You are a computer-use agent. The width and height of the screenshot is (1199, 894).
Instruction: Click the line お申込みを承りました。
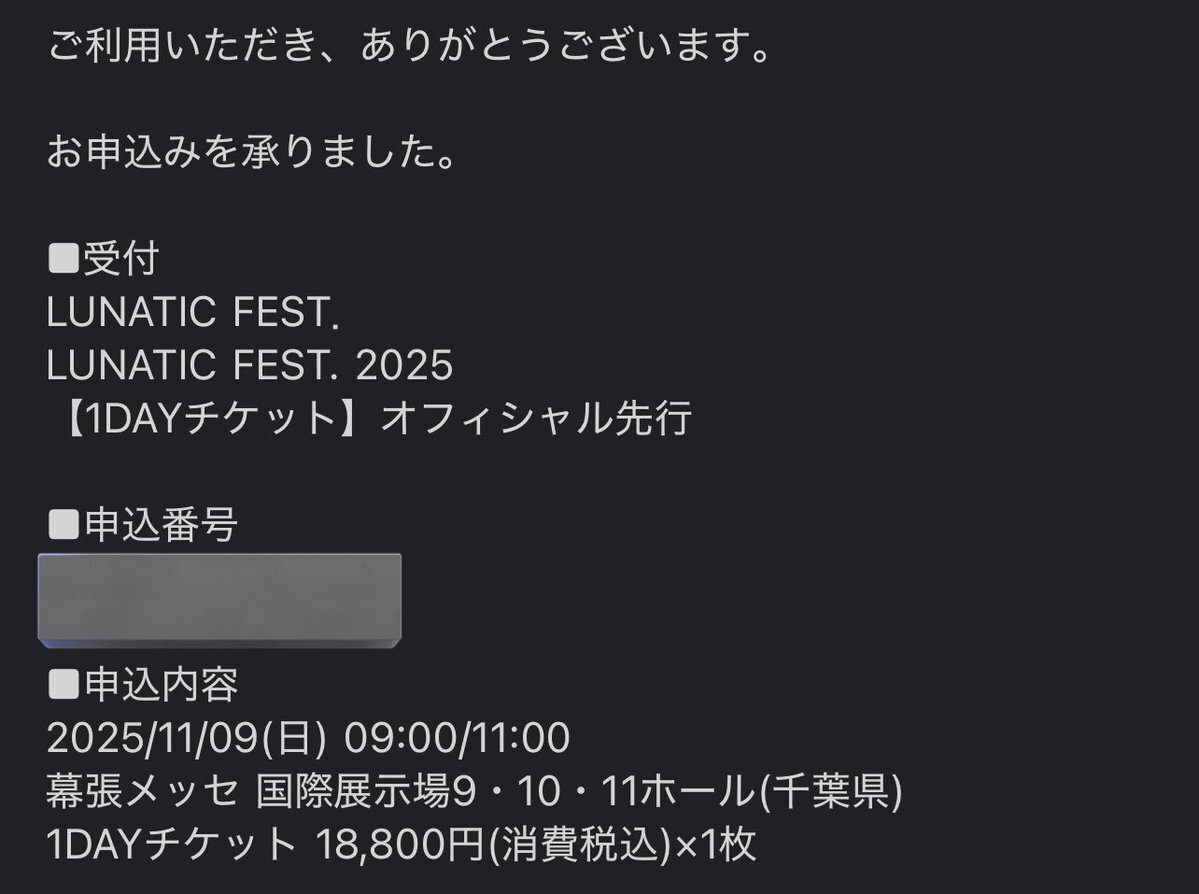[252, 151]
